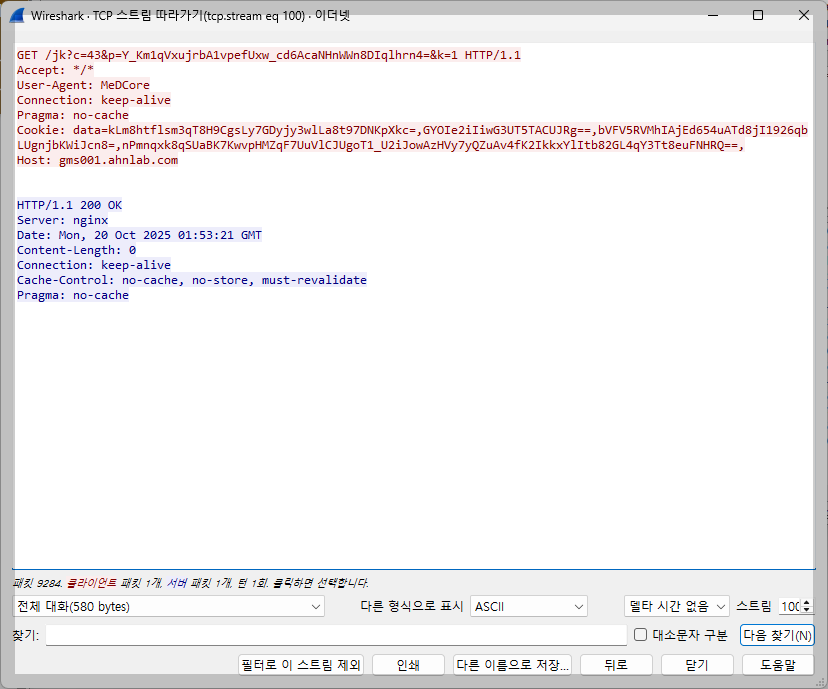The image size is (828, 689).
Task: Click the 인쇄 button
Action: [408, 665]
